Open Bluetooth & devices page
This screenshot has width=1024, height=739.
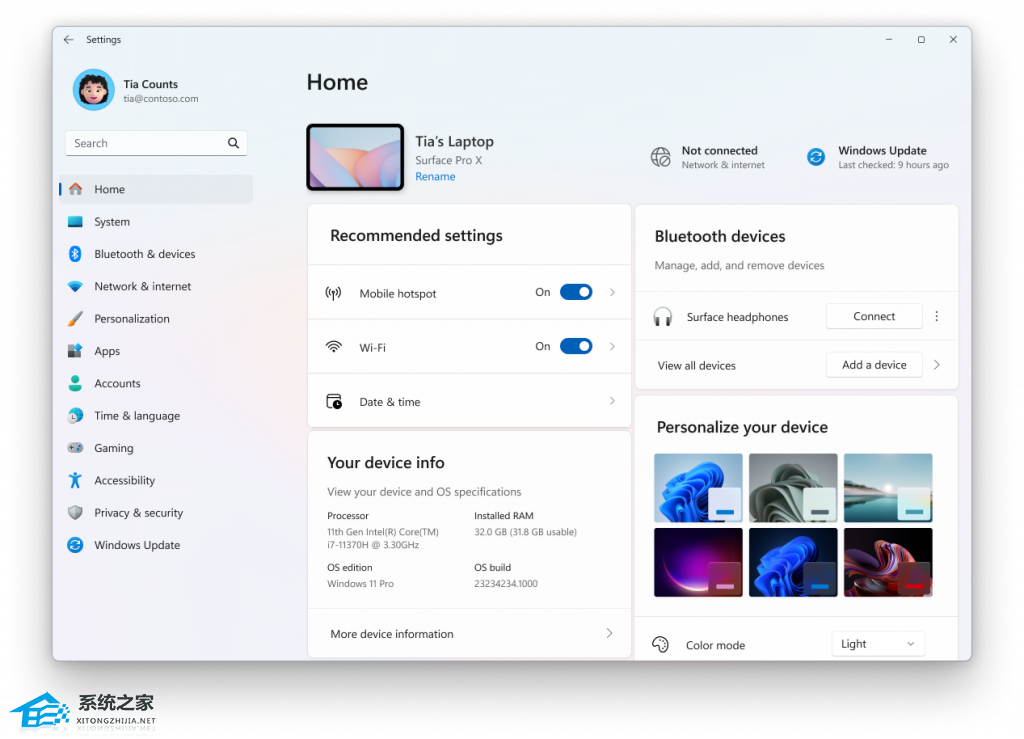pyautogui.click(x=156, y=254)
